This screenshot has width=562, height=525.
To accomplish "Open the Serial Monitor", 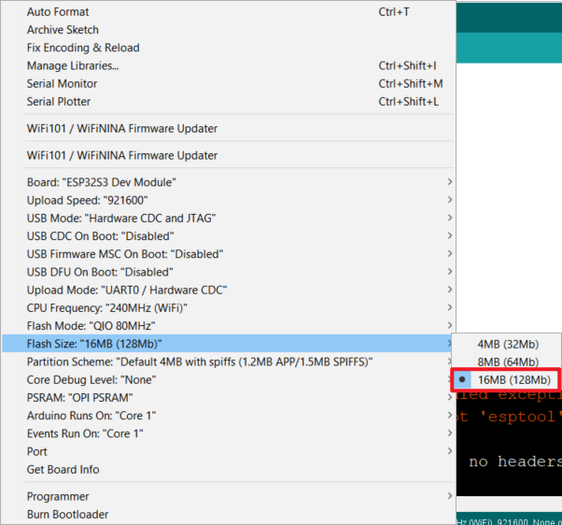I will pos(229,83).
